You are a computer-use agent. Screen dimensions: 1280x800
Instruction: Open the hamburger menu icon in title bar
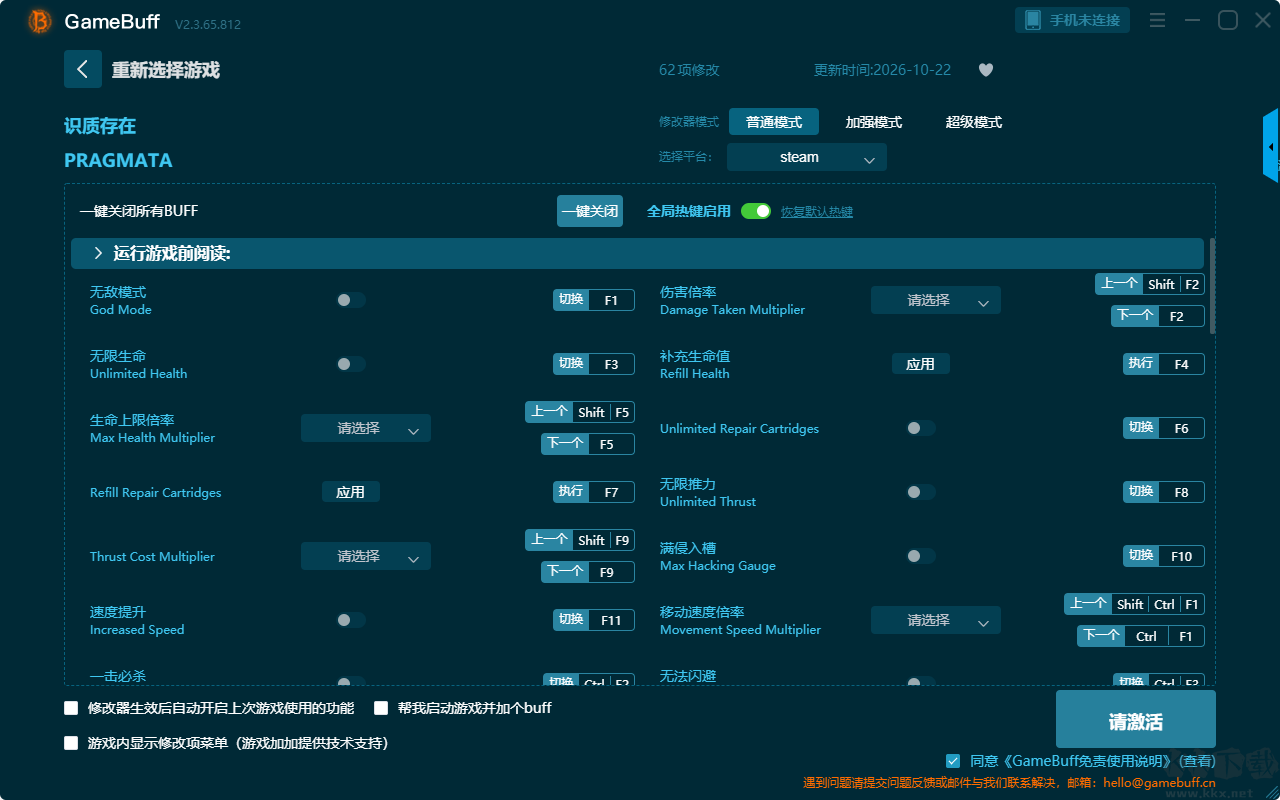click(x=1157, y=20)
